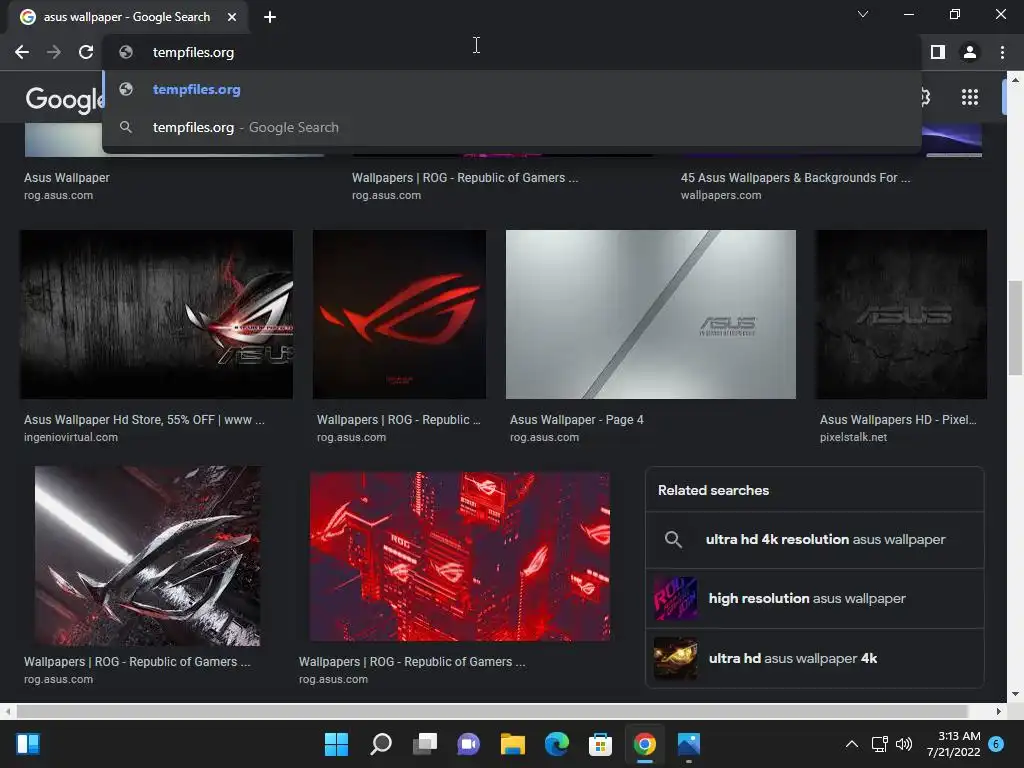Open Asus Wallpaper Hd Store thumbnail
Screen dimensions: 1024x768
(x=156, y=314)
